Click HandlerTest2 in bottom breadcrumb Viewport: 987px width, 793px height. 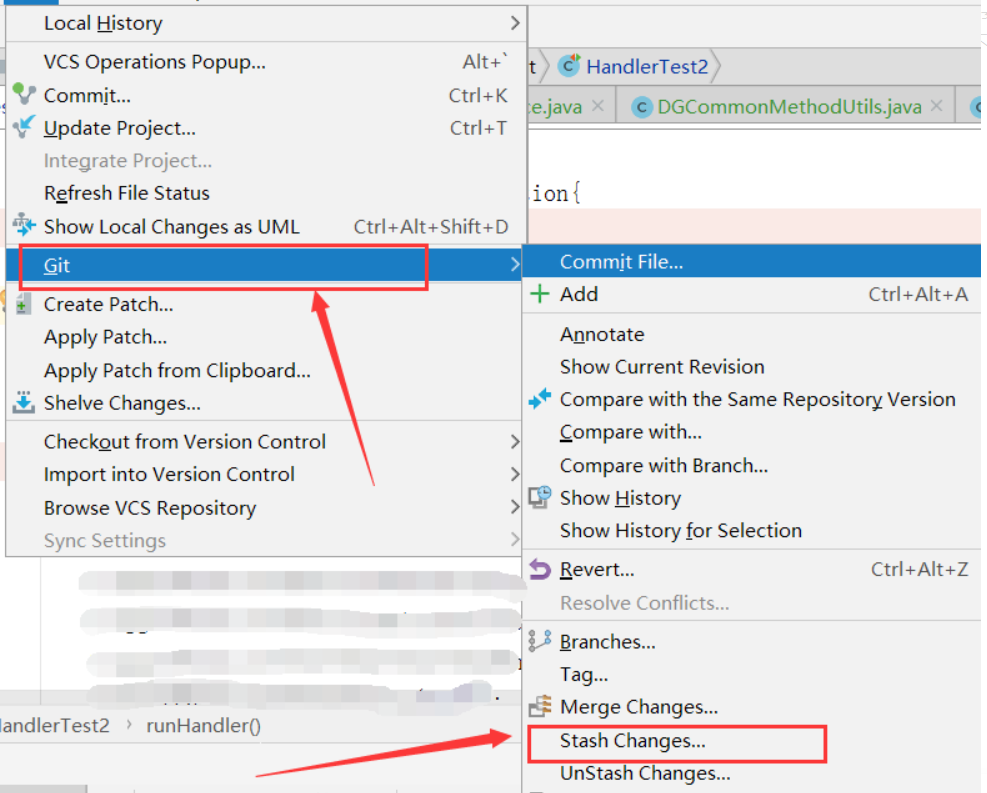coord(55,726)
